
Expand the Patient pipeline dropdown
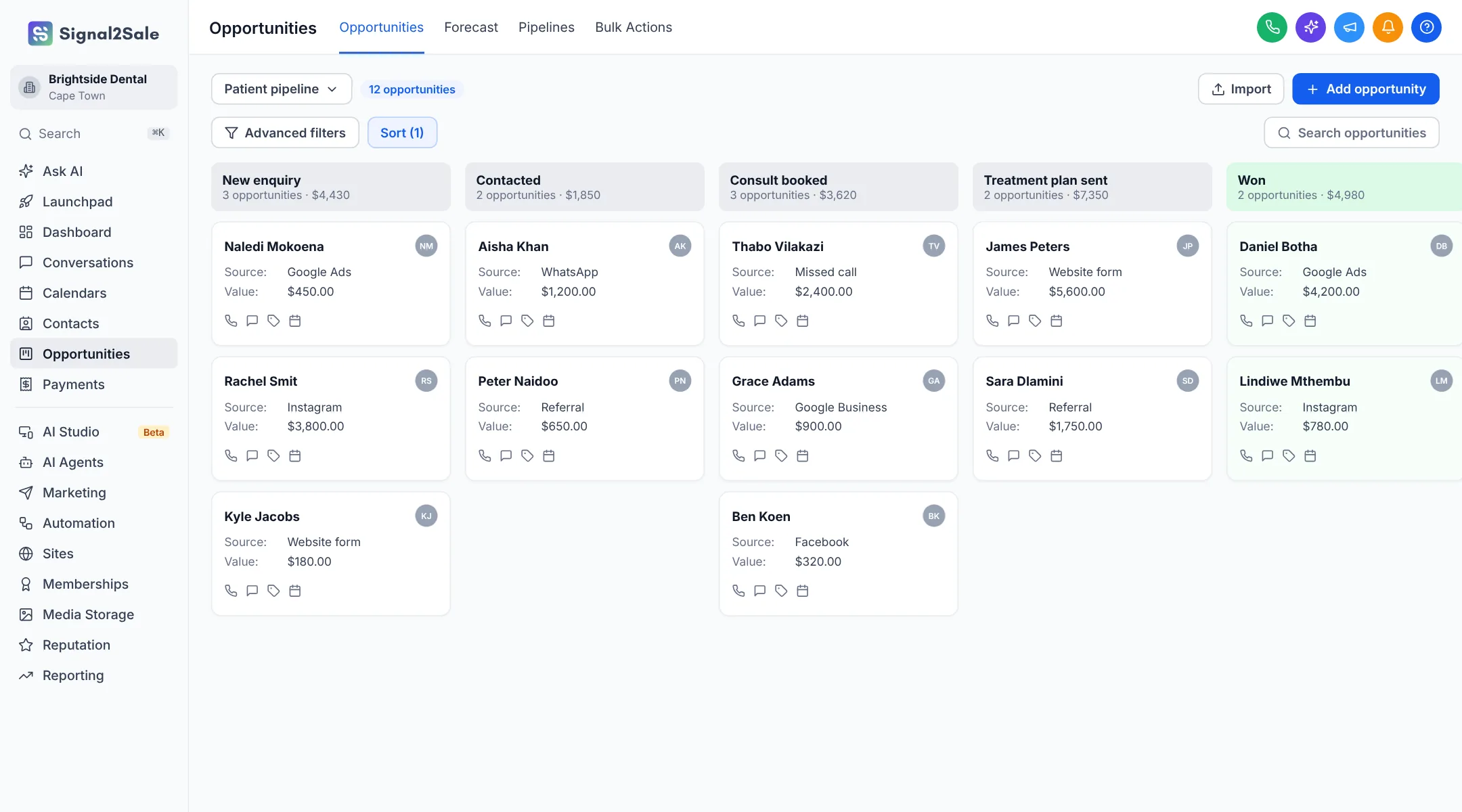[282, 89]
